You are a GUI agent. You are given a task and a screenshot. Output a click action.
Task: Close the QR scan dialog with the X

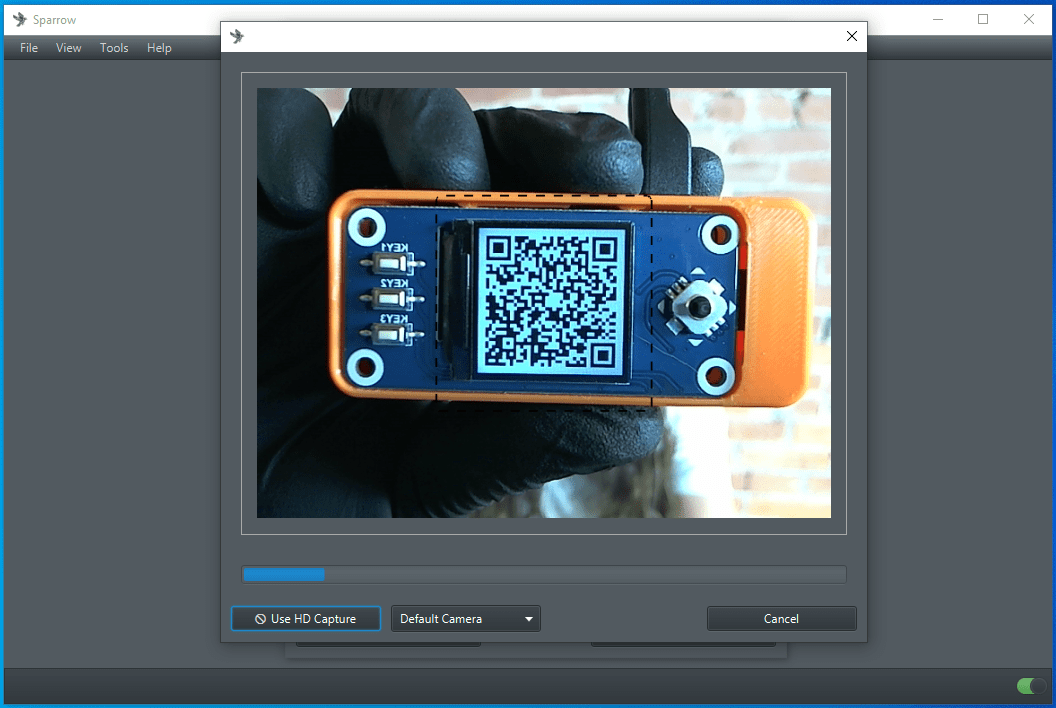pyautogui.click(x=852, y=36)
